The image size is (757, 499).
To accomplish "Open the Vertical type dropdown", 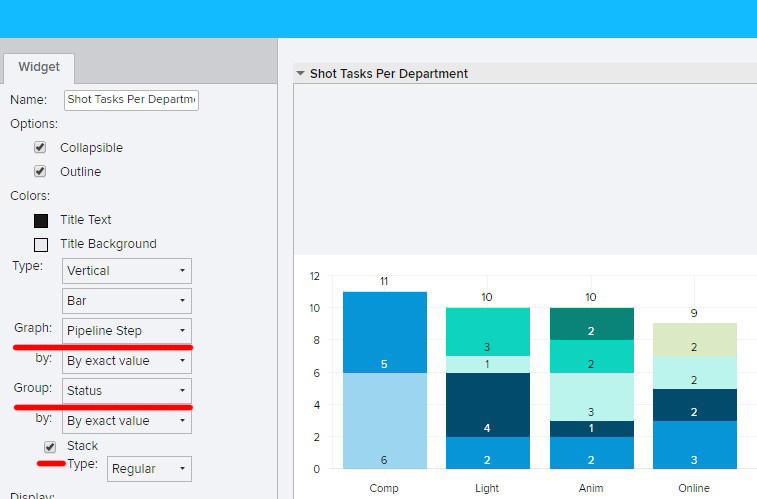I will (x=127, y=271).
